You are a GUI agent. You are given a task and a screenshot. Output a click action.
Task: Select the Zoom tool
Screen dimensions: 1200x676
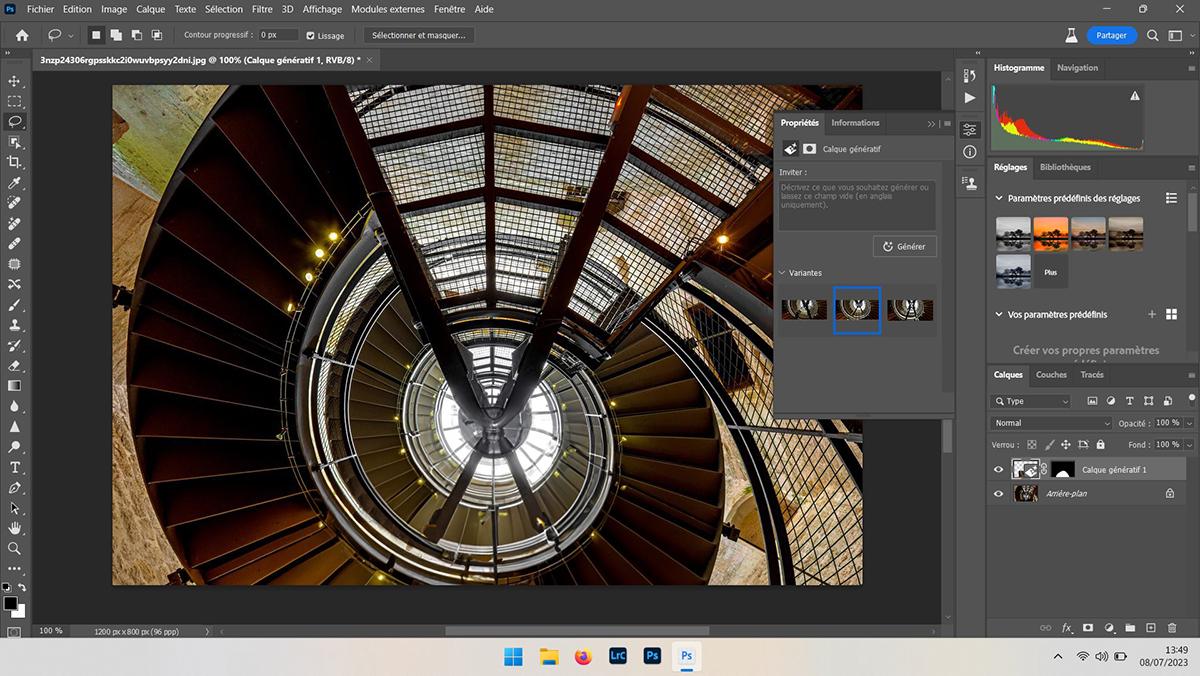[14, 548]
